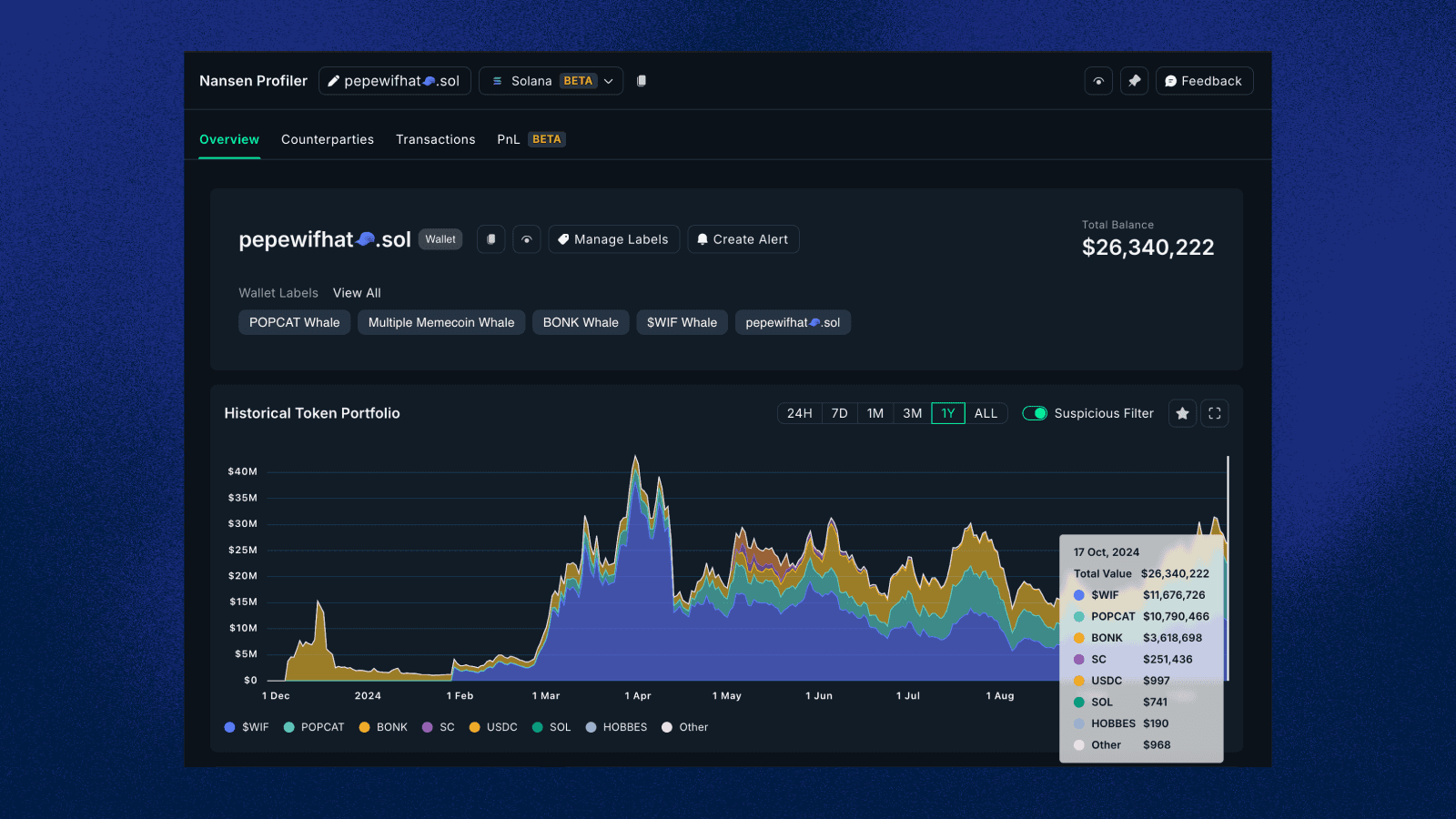Click the star favorite icon on chart
This screenshot has width=1456, height=819.
pyautogui.click(x=1182, y=413)
